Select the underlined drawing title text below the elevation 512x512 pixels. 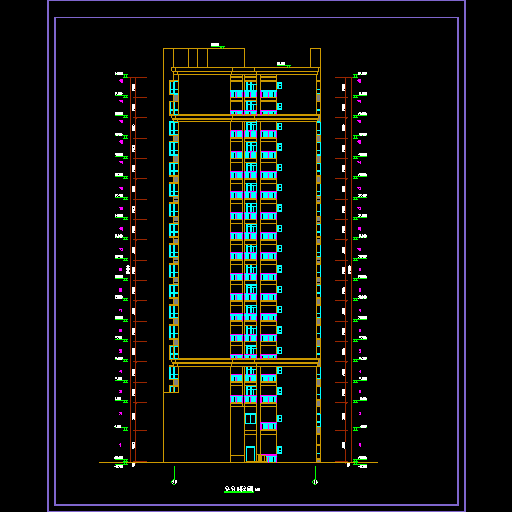[239, 489]
